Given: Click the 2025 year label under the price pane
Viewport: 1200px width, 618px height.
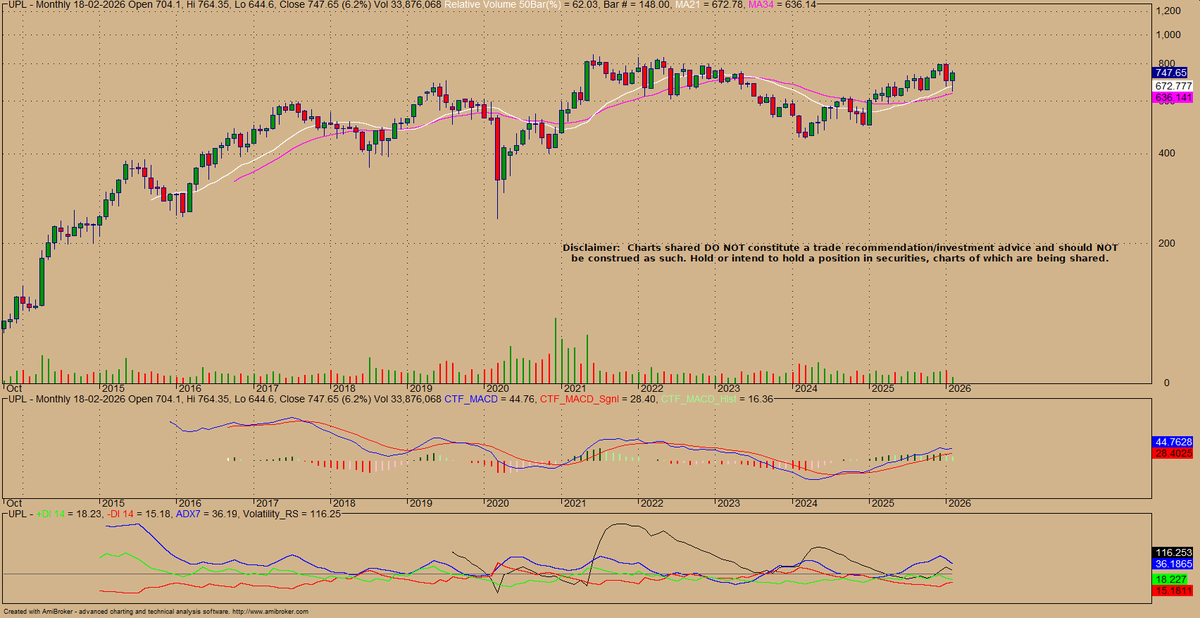Looking at the screenshot, I should coord(882,388).
